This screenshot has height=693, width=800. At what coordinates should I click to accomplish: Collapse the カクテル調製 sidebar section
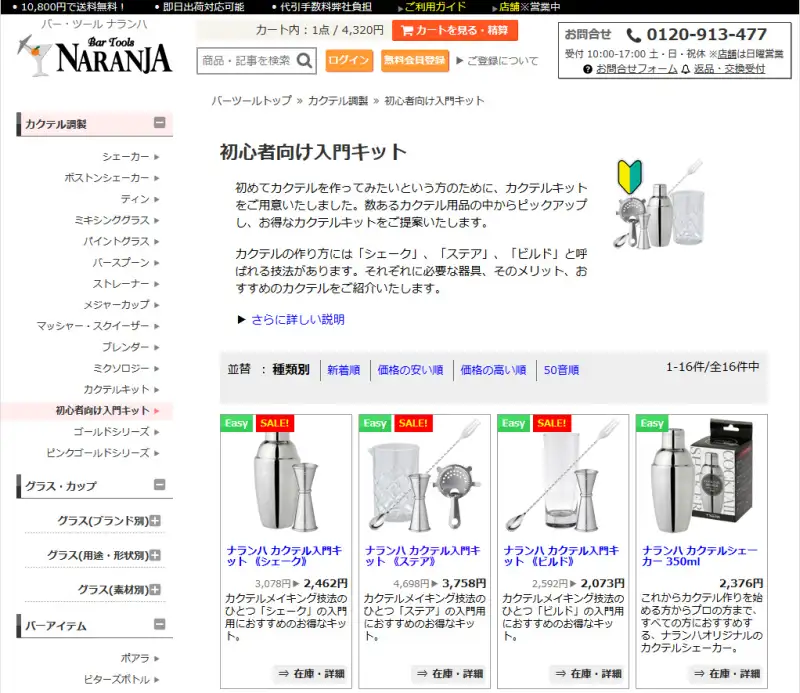coord(160,122)
